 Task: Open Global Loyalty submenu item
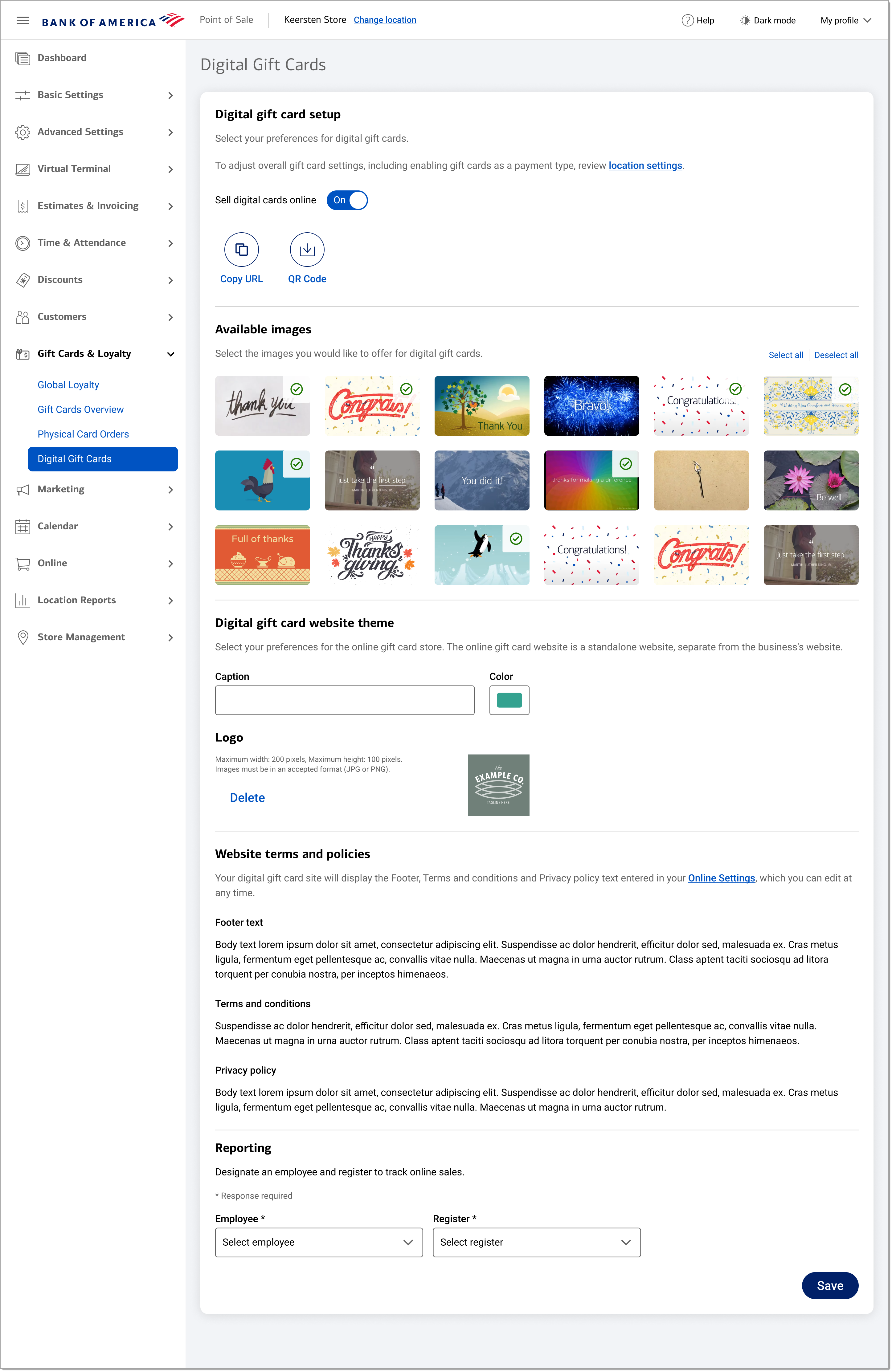[x=68, y=385]
